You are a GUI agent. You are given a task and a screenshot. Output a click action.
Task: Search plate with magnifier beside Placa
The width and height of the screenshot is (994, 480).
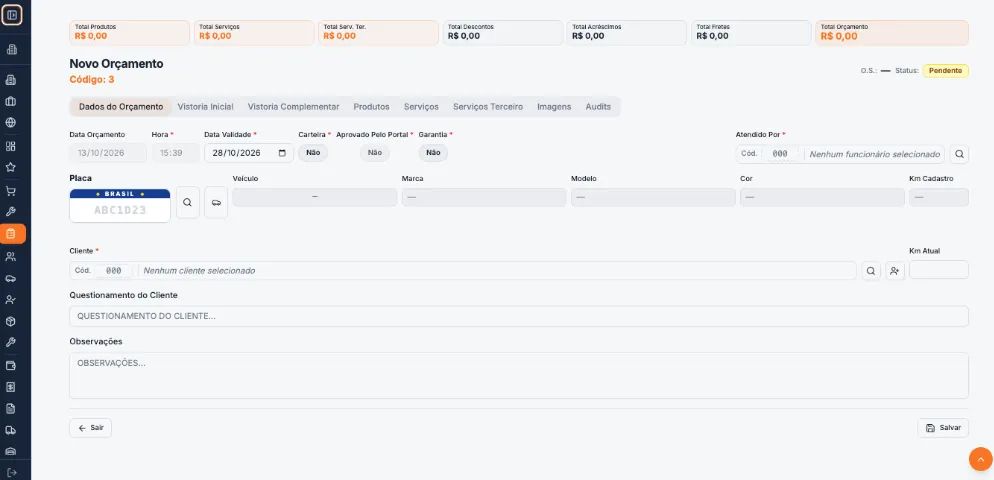click(188, 202)
